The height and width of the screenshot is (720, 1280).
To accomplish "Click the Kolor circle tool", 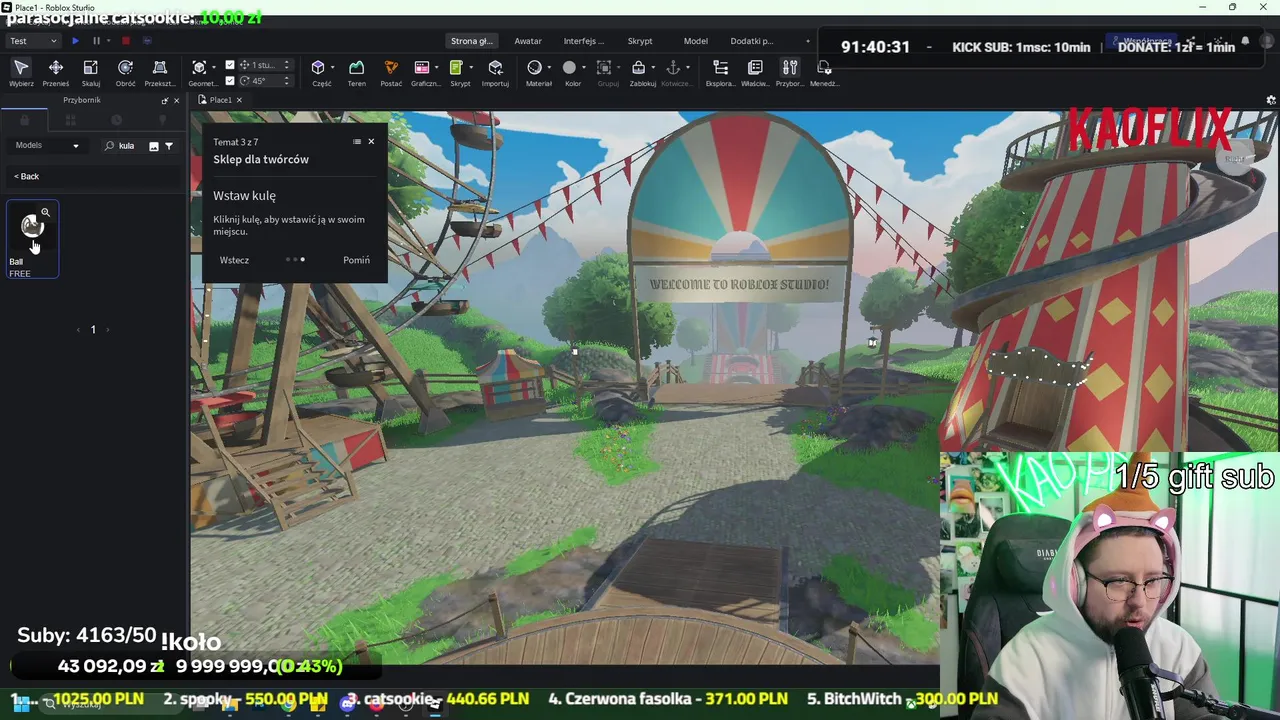I will point(569,68).
